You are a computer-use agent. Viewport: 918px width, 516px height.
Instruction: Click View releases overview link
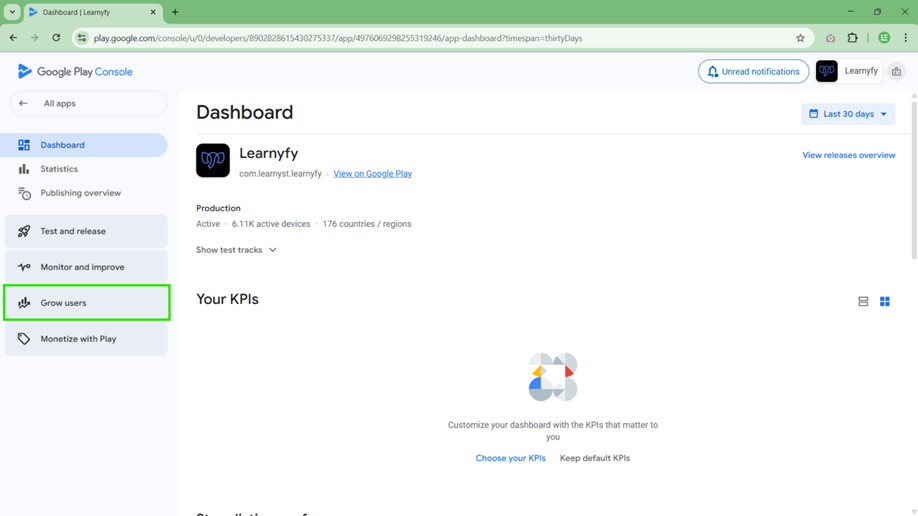coord(848,156)
